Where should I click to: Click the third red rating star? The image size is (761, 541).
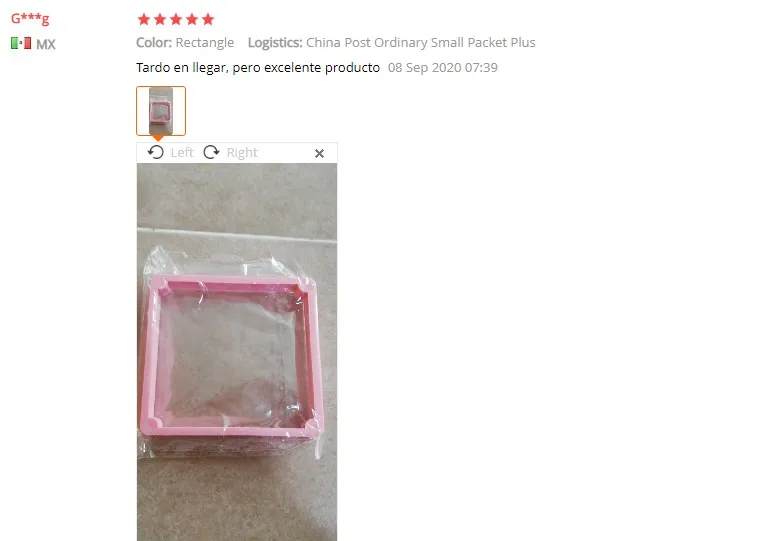point(176,19)
